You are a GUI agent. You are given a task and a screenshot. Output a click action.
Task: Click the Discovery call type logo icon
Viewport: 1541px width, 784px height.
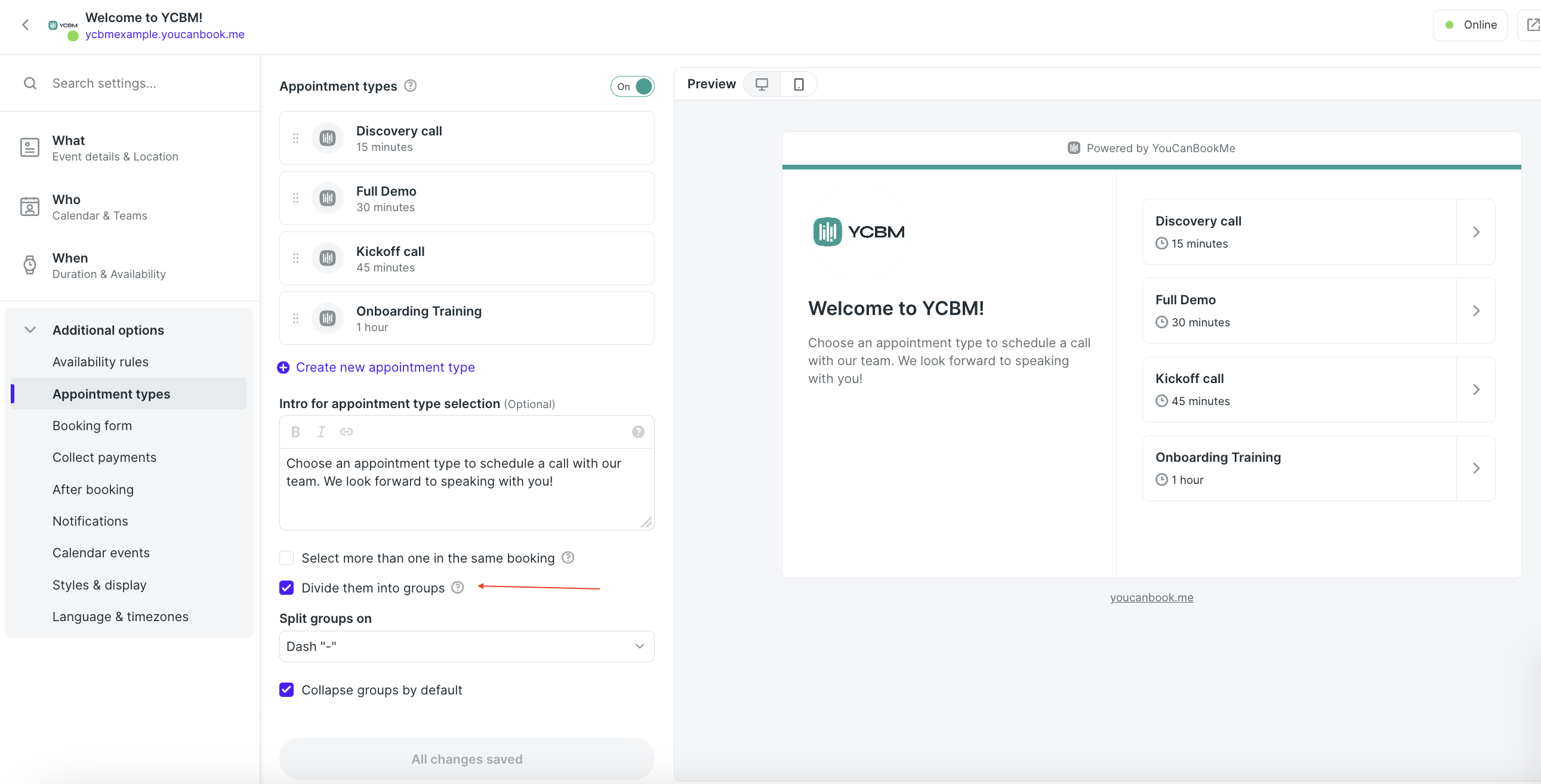[328, 138]
